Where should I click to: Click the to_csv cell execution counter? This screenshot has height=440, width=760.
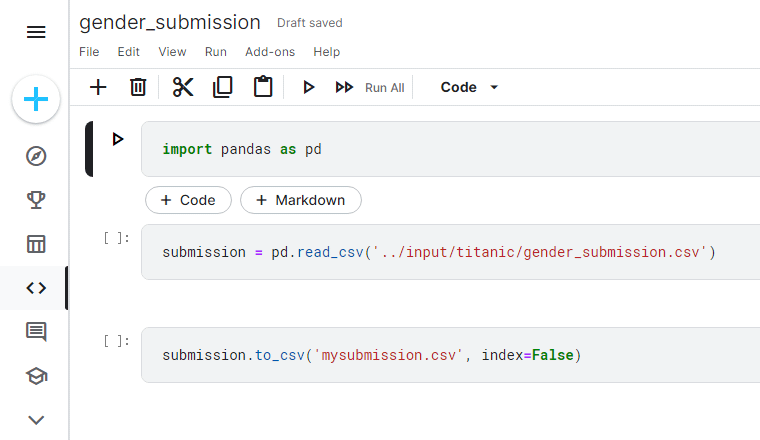(x=117, y=341)
